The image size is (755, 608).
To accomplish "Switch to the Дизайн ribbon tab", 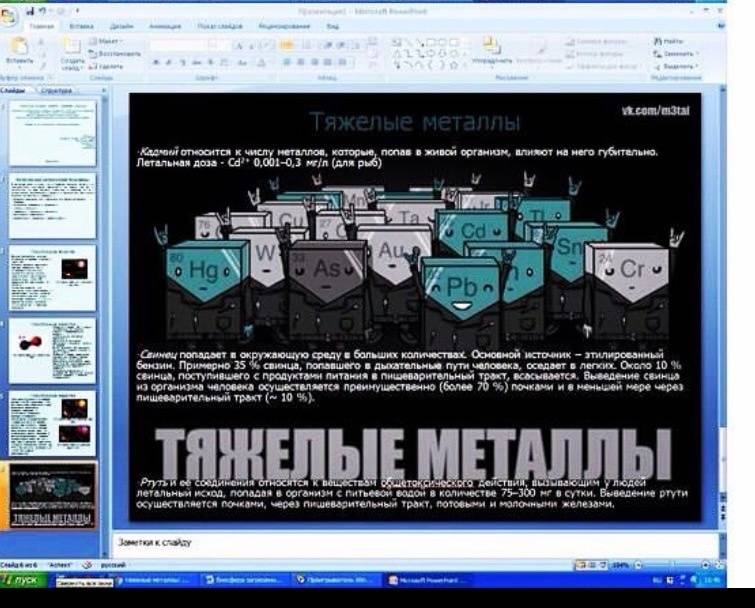I will point(121,26).
